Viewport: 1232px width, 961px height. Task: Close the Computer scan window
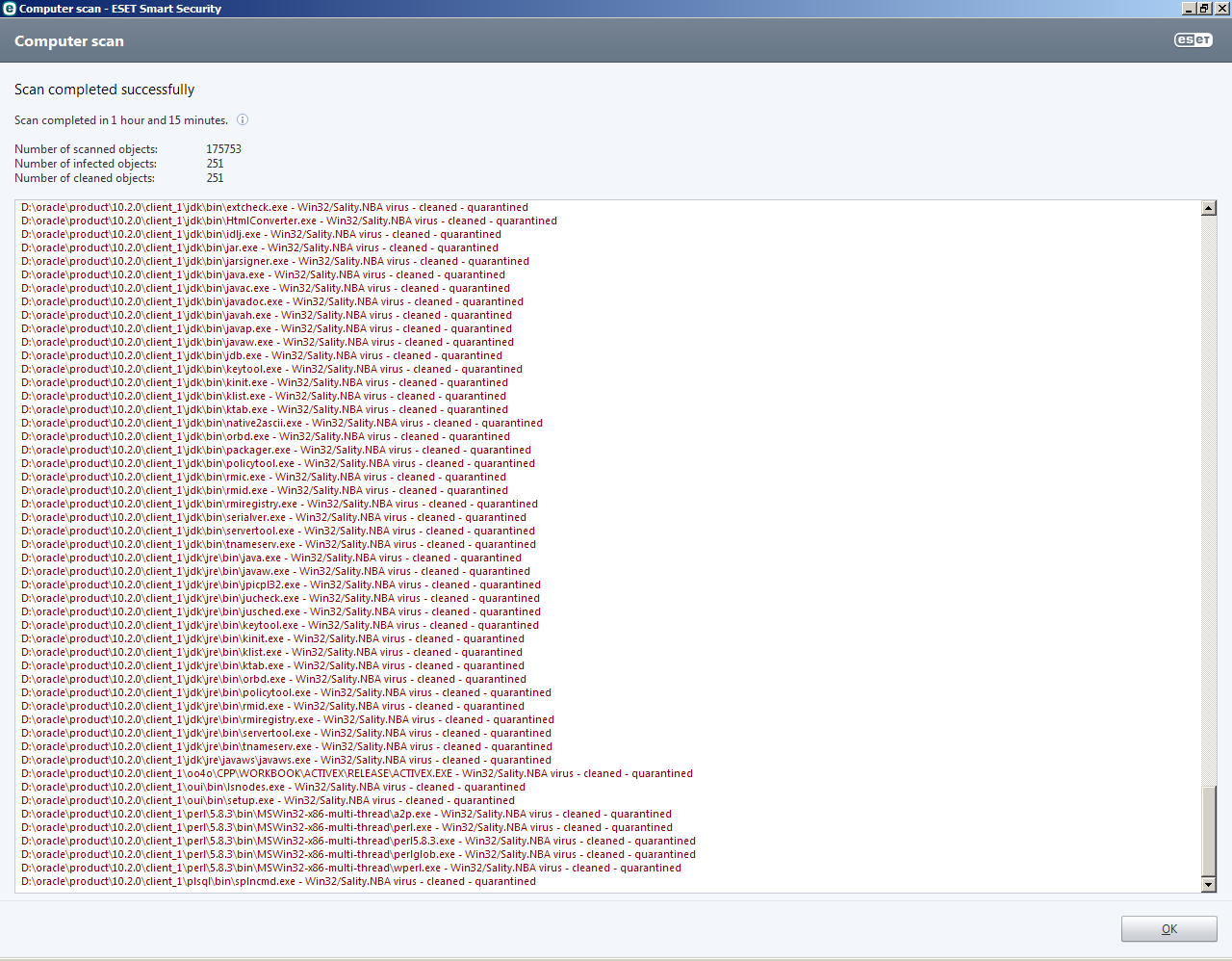1221,9
